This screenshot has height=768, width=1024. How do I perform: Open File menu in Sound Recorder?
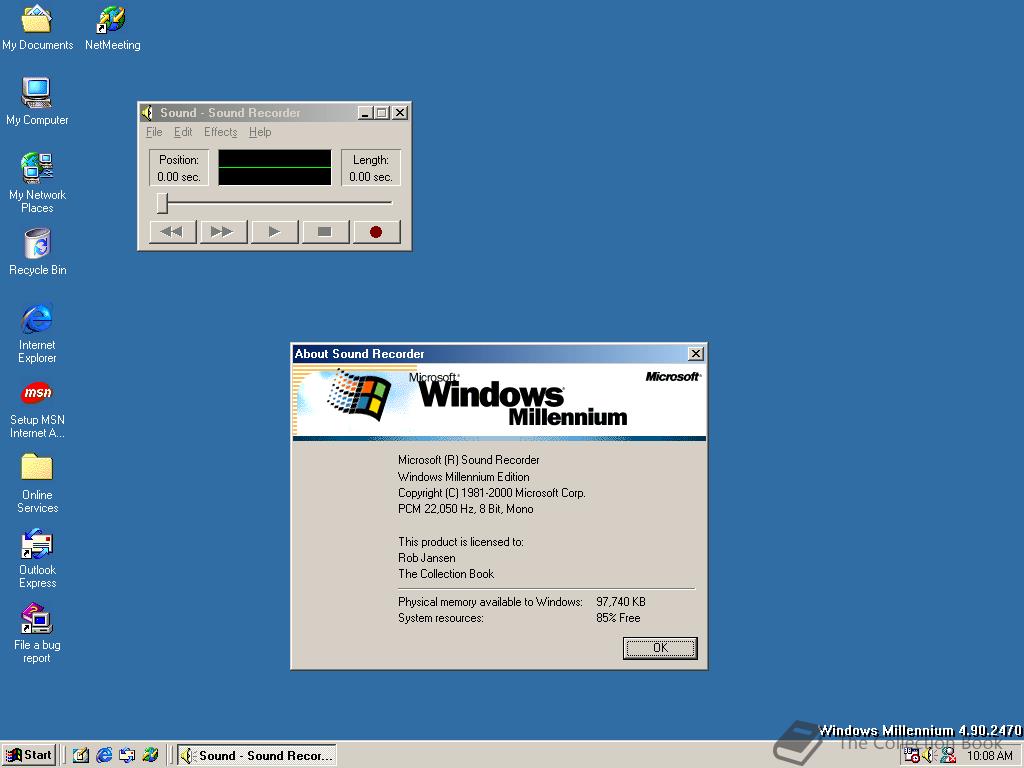tap(154, 132)
